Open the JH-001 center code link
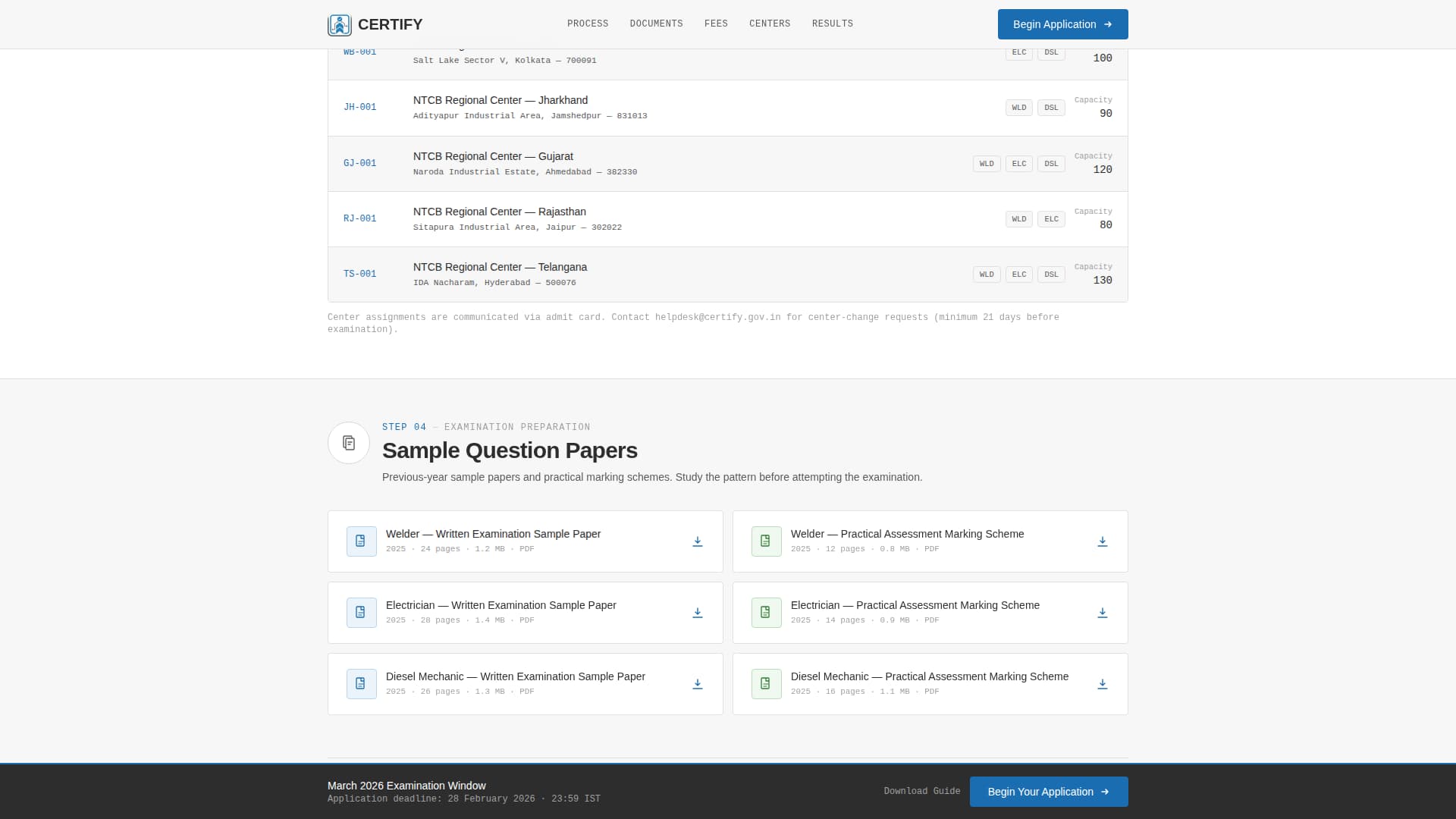Image resolution: width=1456 pixels, height=819 pixels. pyautogui.click(x=359, y=108)
